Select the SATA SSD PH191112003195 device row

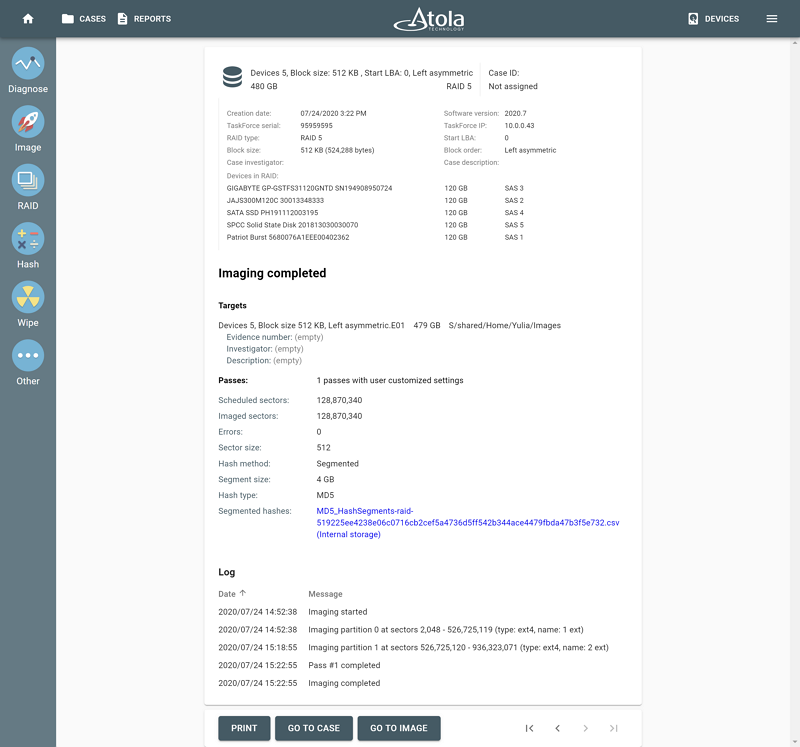click(x=375, y=213)
